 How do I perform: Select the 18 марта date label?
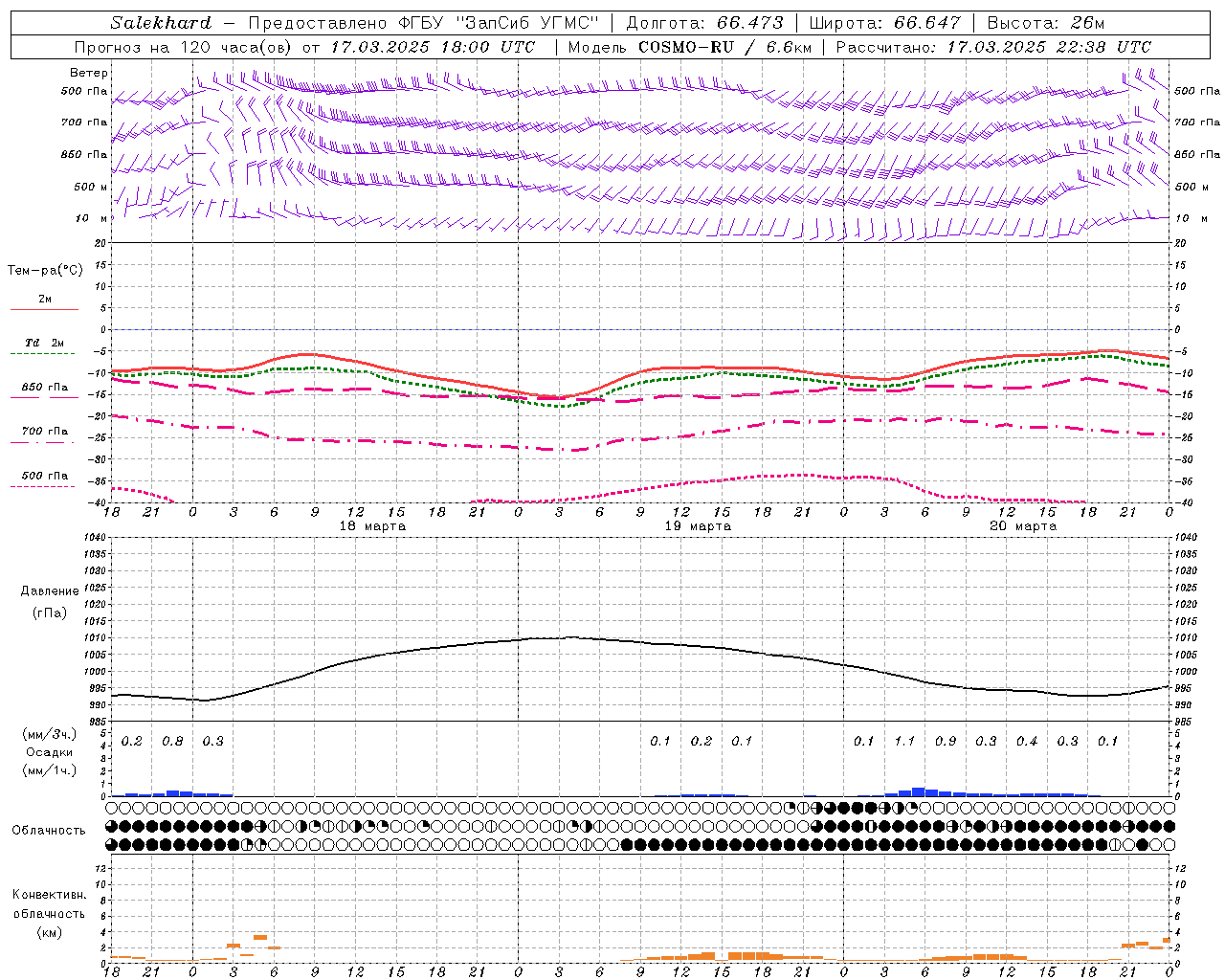coord(372,526)
